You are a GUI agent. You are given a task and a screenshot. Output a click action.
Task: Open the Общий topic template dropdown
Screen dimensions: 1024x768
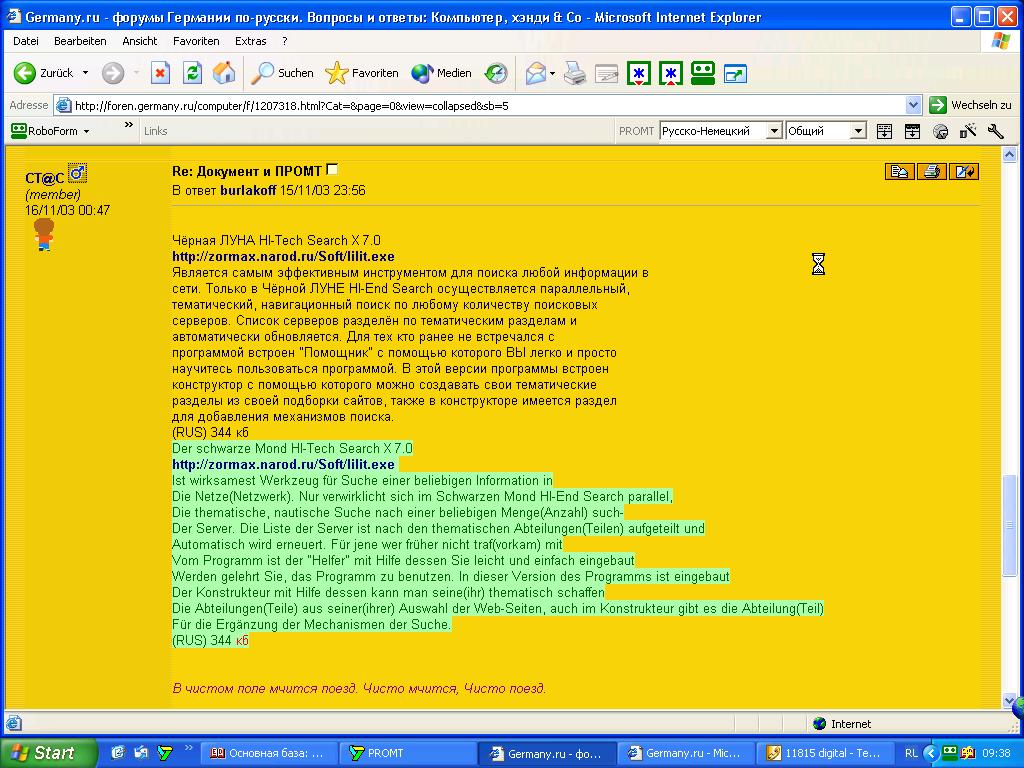tap(858, 131)
